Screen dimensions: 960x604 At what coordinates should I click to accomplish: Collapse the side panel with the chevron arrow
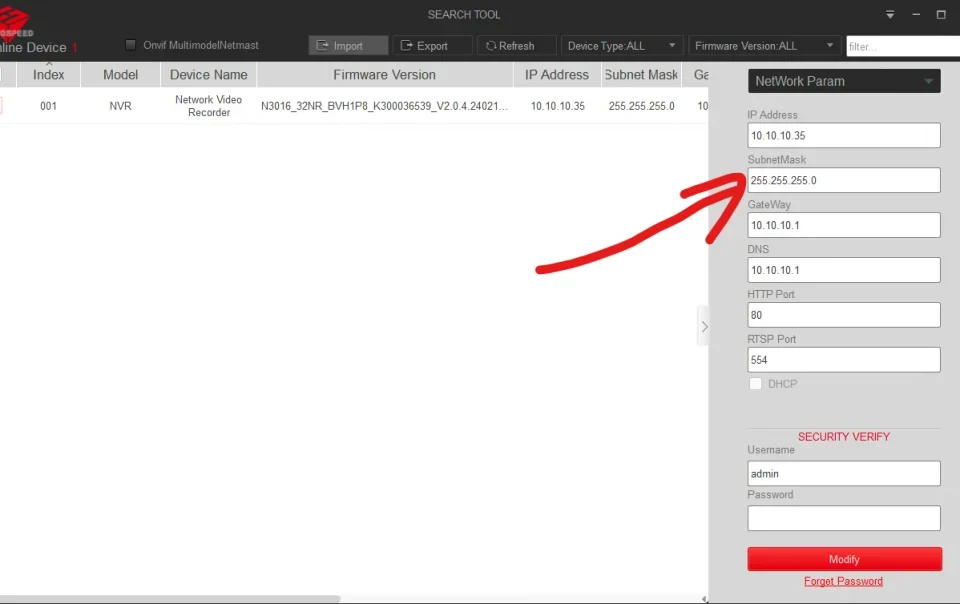(x=704, y=327)
